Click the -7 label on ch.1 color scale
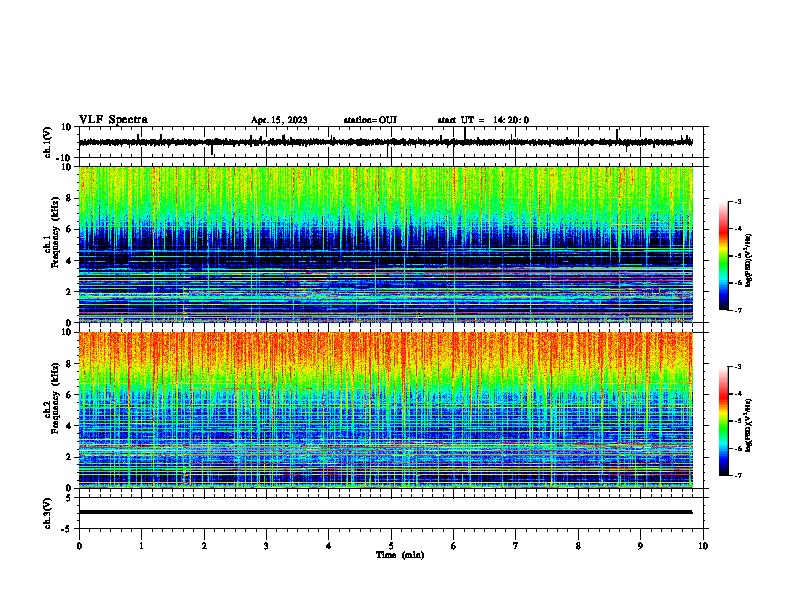 point(738,310)
